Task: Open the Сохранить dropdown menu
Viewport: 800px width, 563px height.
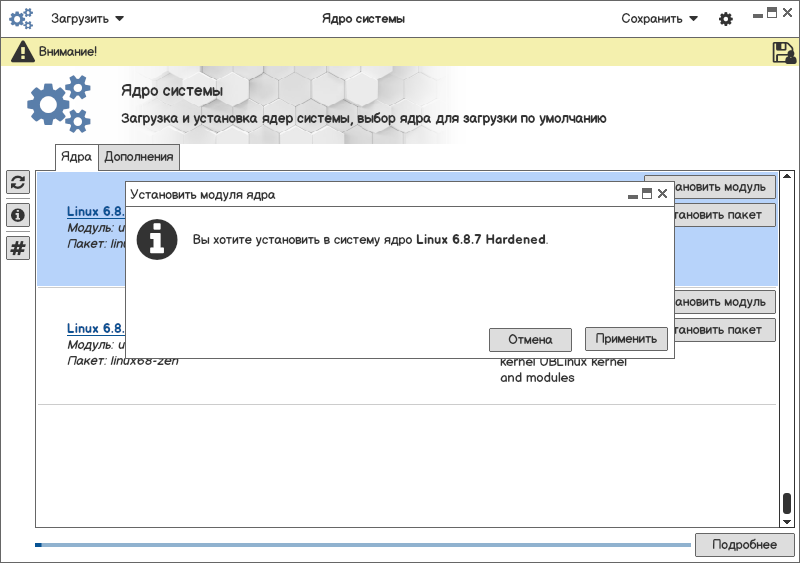Action: 659,19
